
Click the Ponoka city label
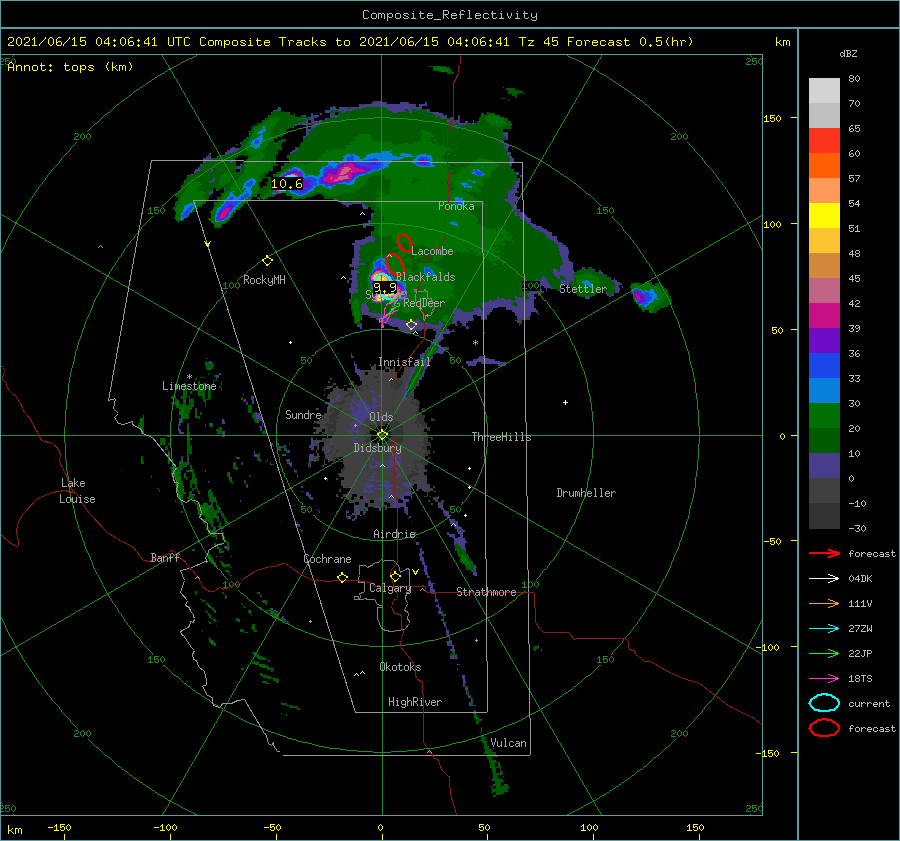[x=456, y=206]
